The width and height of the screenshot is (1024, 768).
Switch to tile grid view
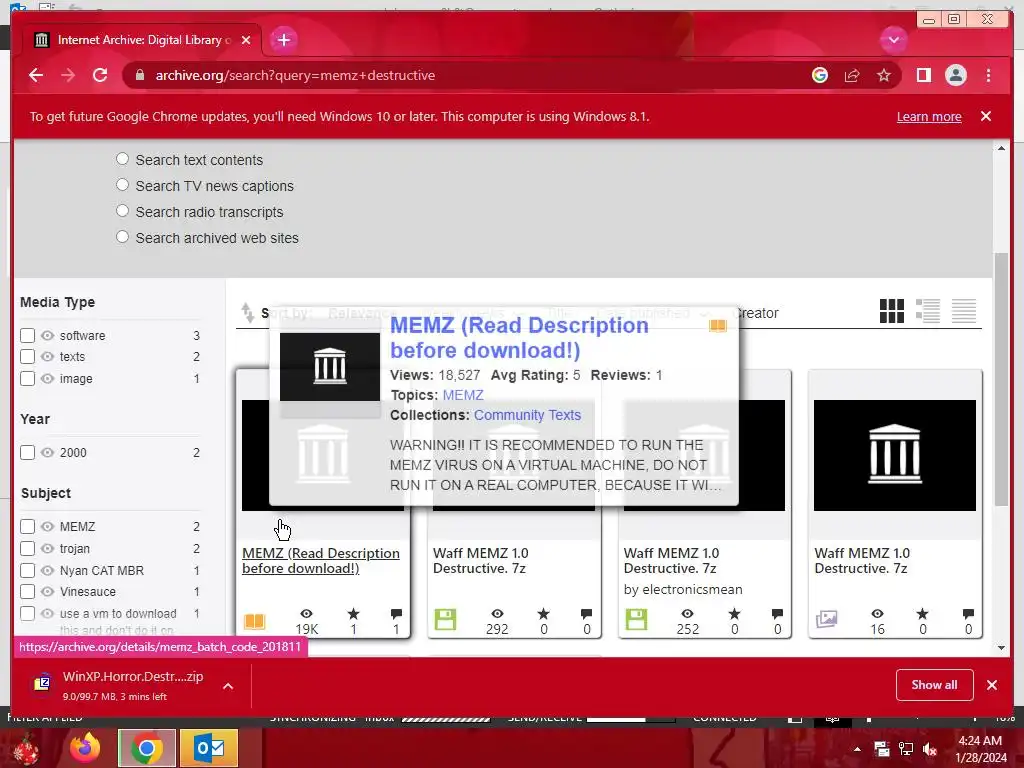[891, 312]
